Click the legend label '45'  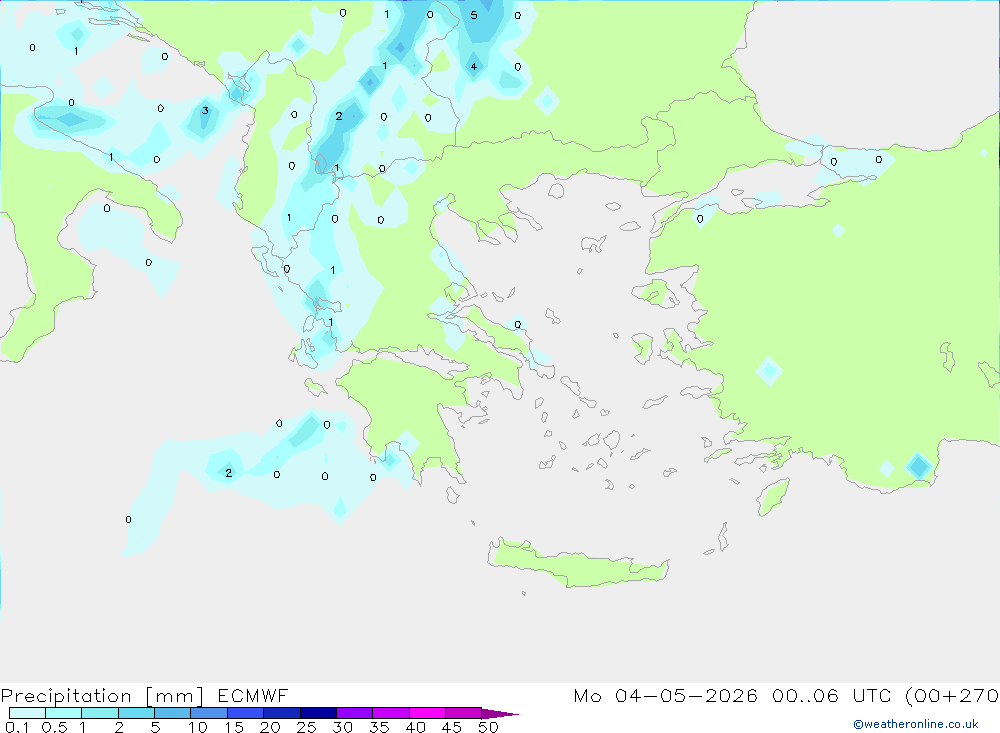point(452,727)
